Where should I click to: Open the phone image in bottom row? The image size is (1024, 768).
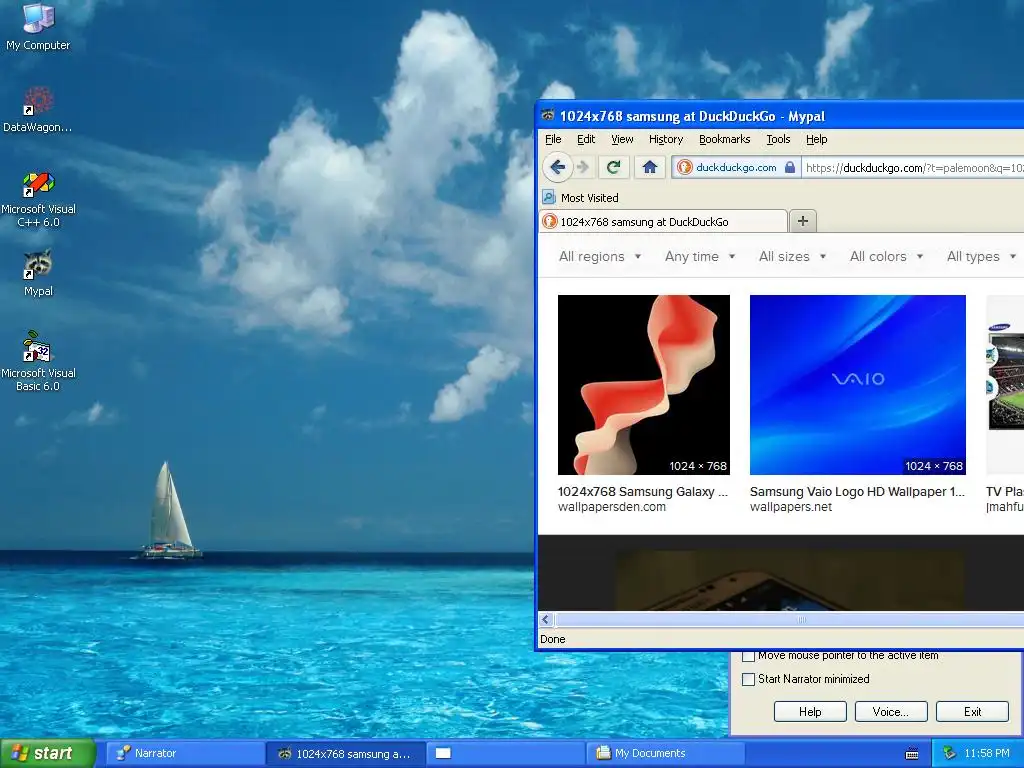(789, 580)
